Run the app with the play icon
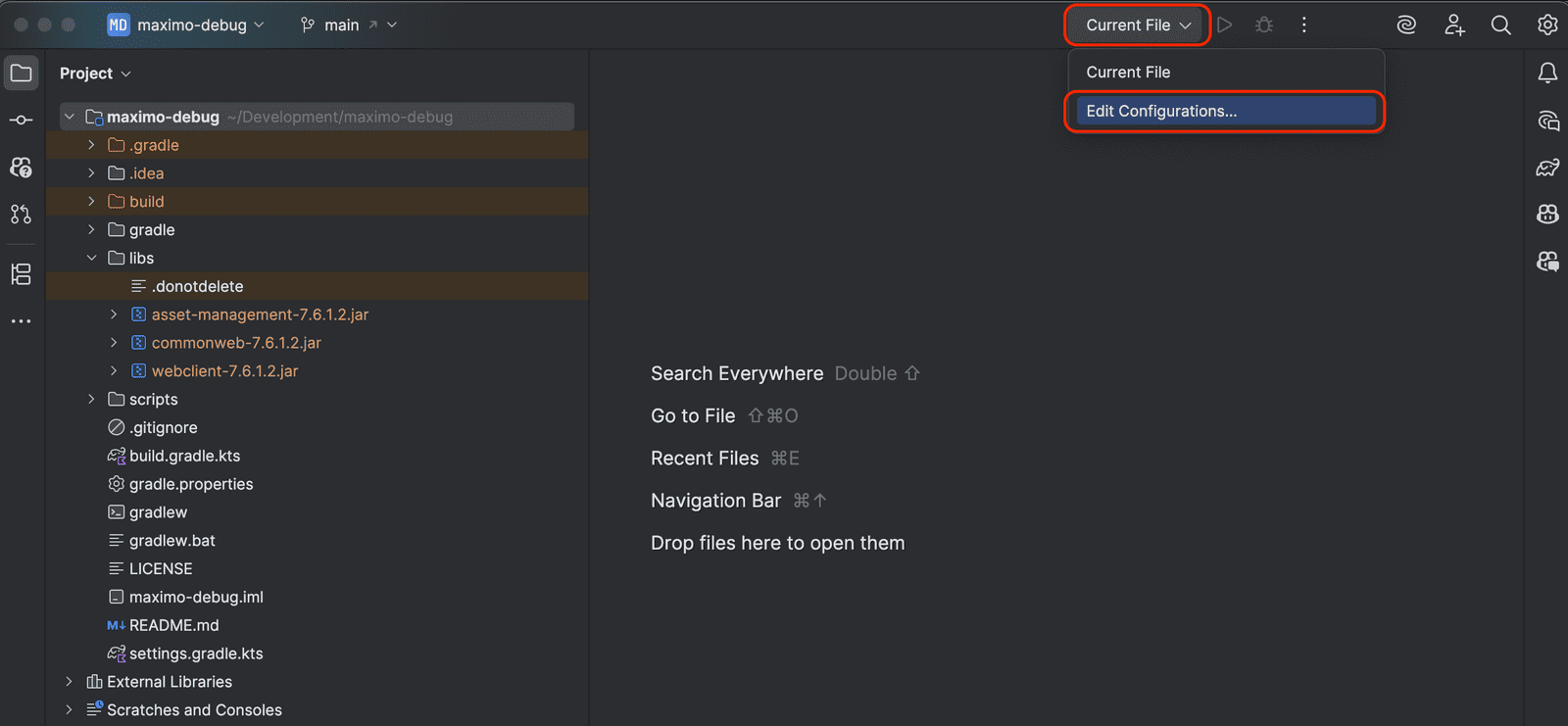1568x726 pixels. (1225, 24)
